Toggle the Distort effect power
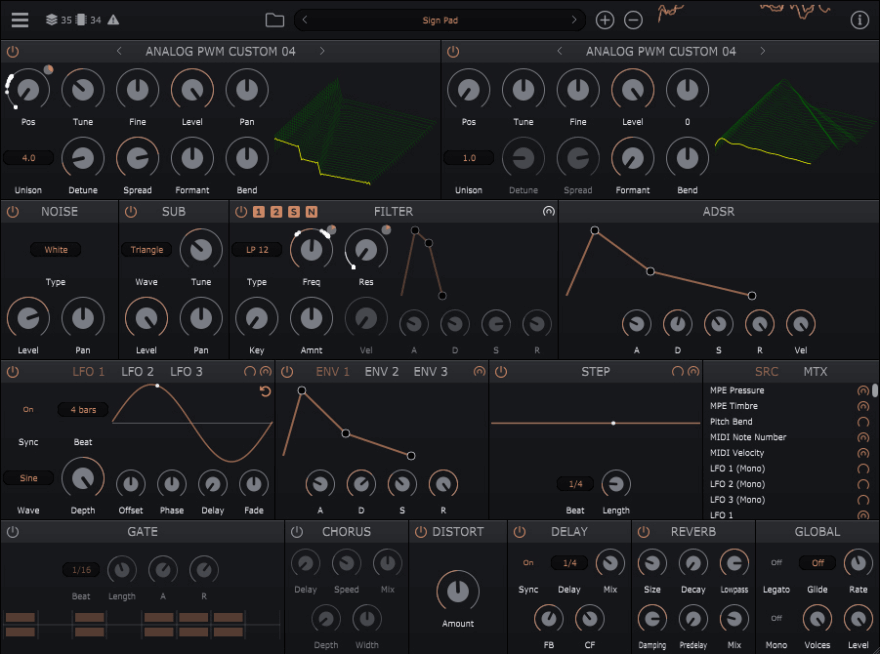Screen dimensions: 880x654 [x=420, y=532]
